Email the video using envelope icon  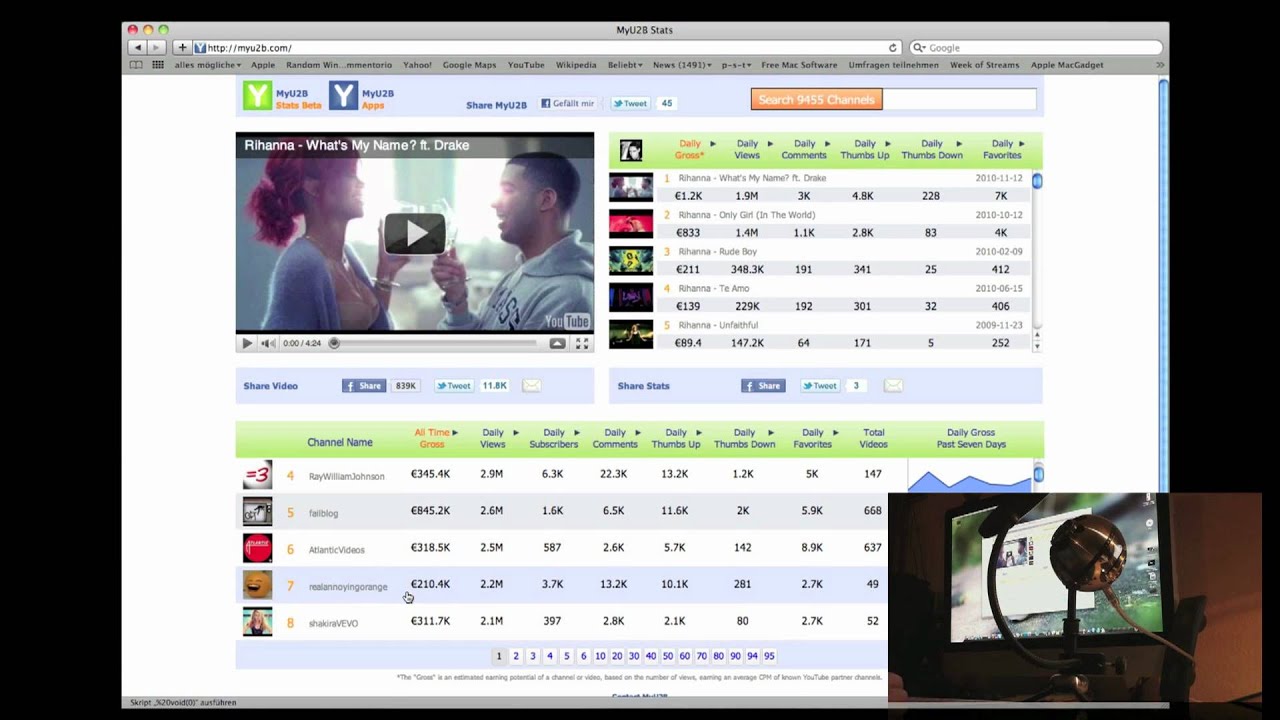click(x=532, y=385)
